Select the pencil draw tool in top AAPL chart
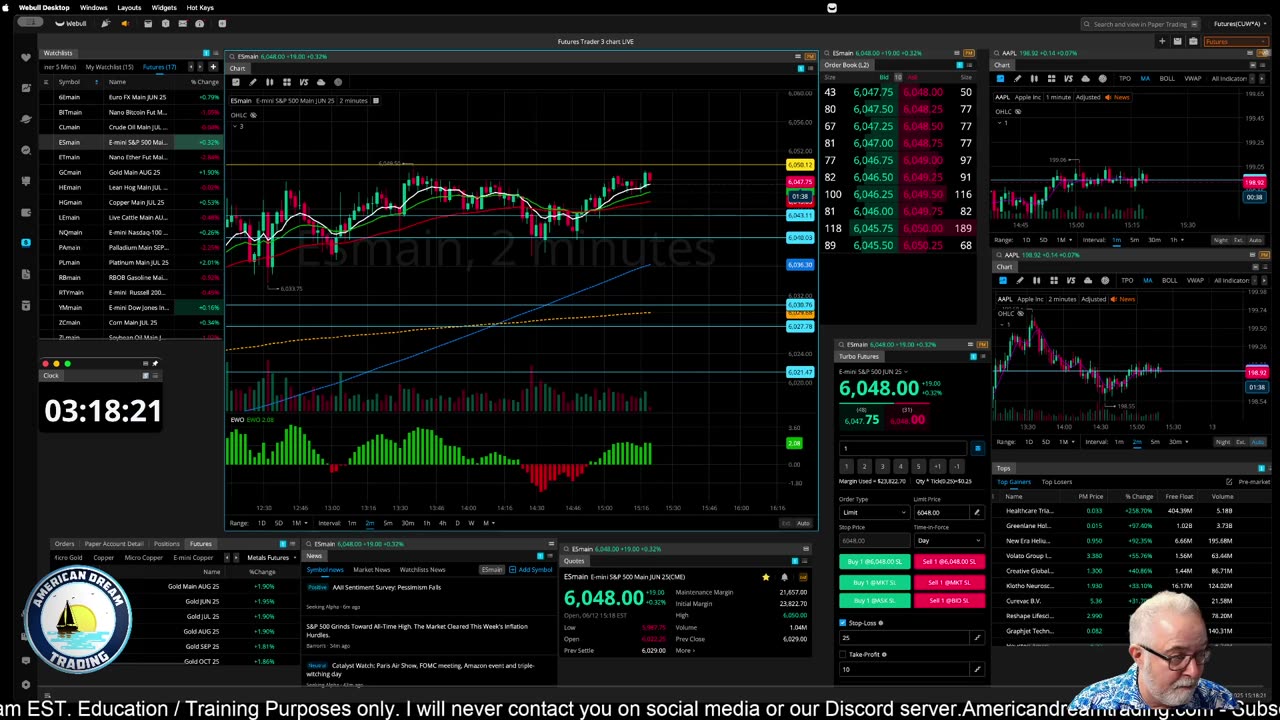Viewport: 1280px width, 720px height. [x=1018, y=78]
